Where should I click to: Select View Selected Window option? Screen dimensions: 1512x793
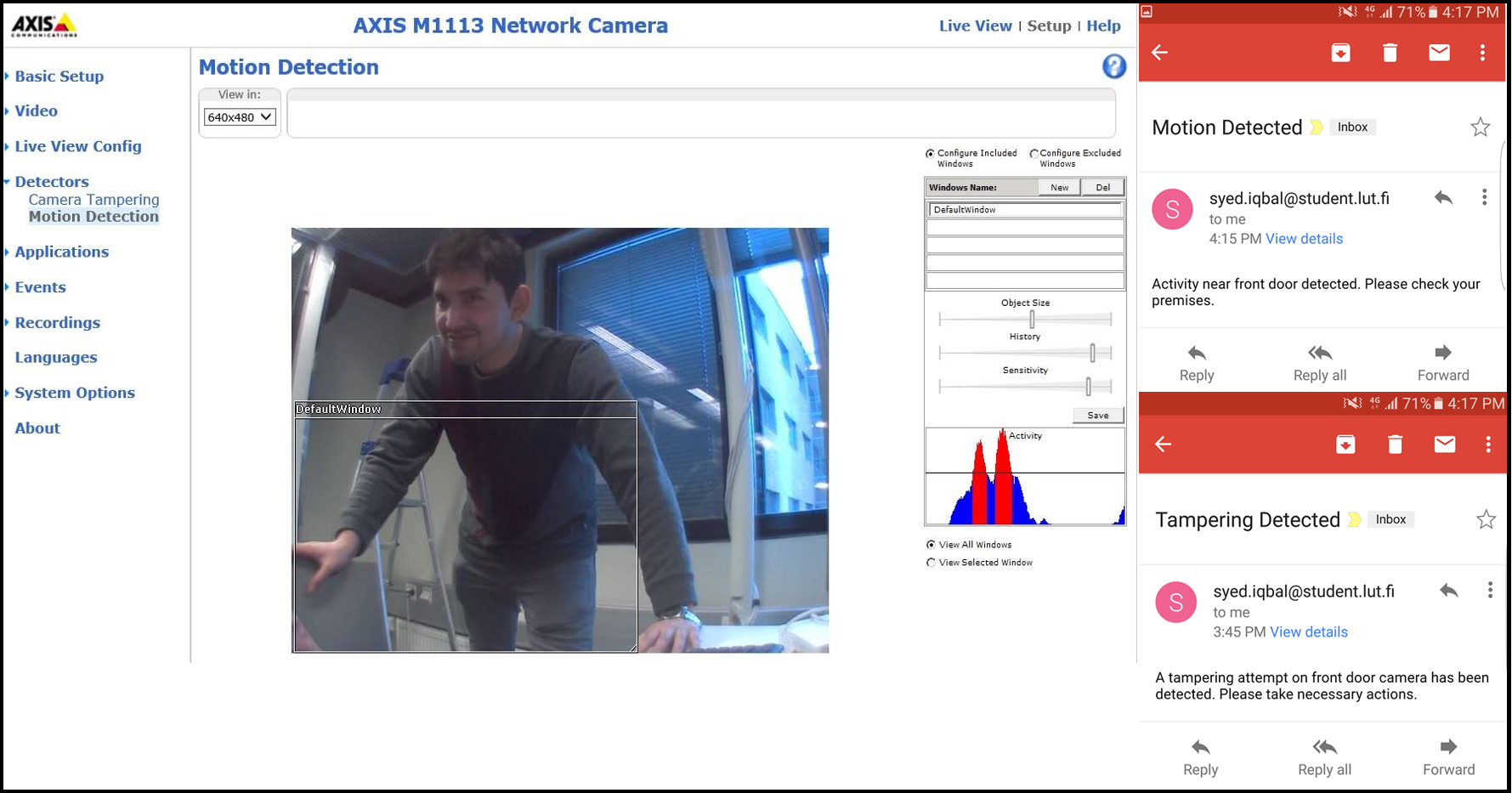tap(931, 563)
